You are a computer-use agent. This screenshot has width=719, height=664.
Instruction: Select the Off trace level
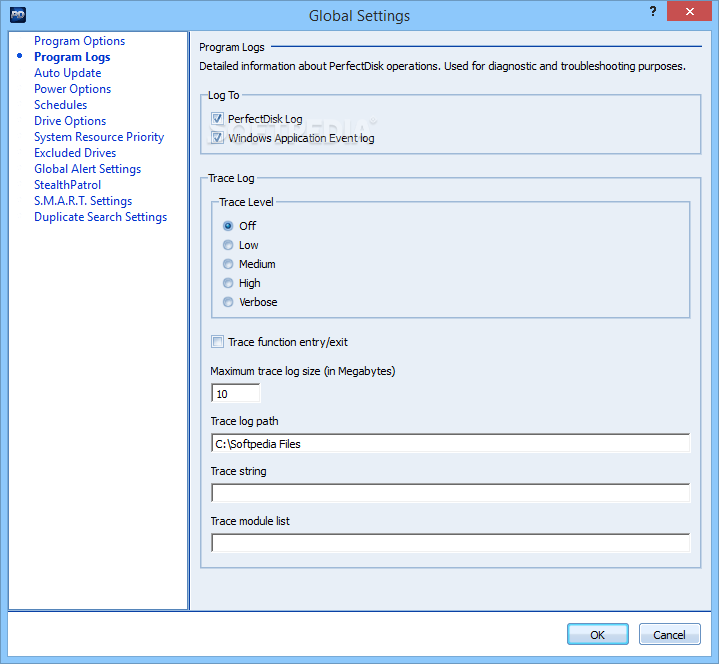(x=227, y=226)
